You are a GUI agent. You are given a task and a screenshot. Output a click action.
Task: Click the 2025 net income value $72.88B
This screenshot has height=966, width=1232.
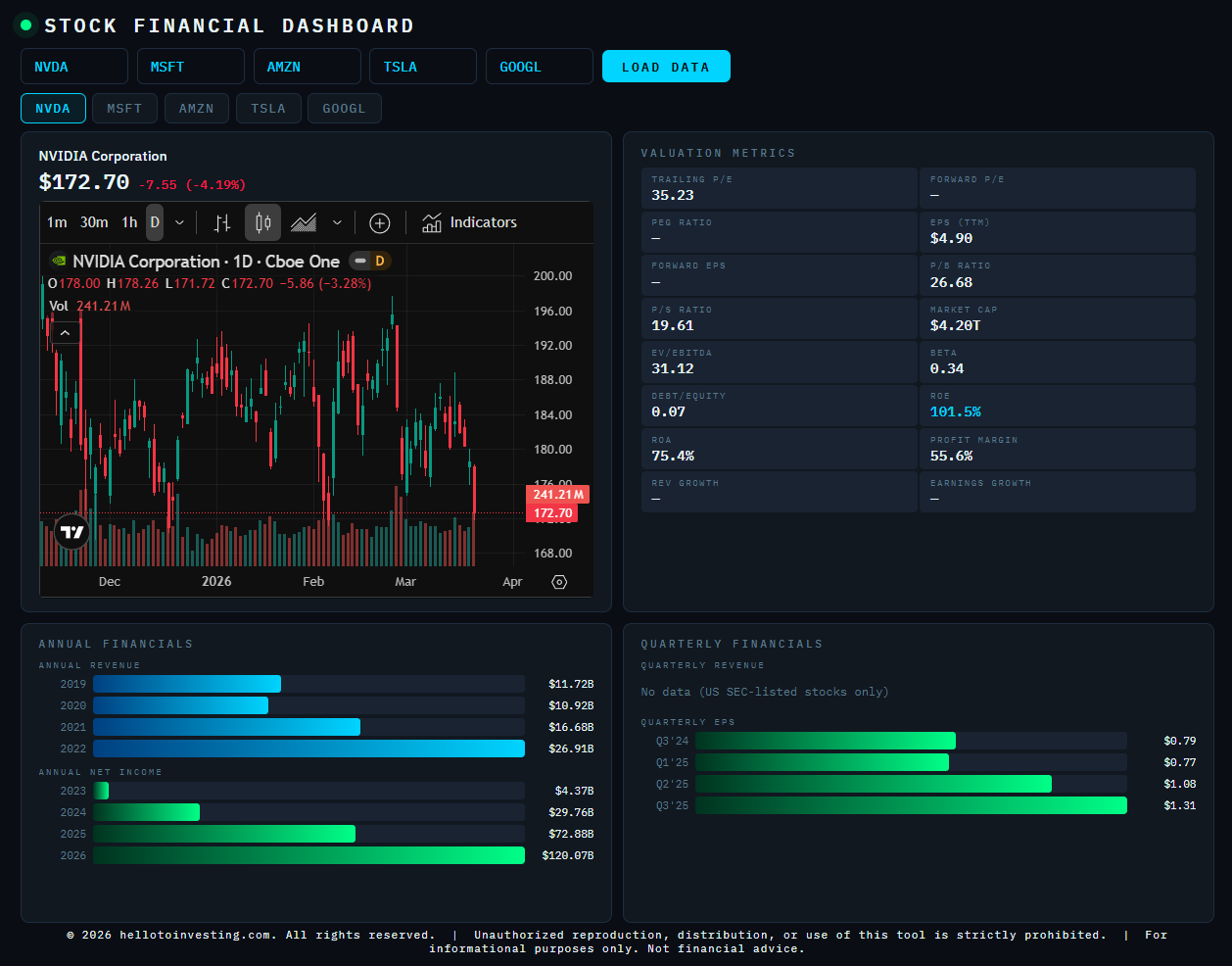point(571,834)
